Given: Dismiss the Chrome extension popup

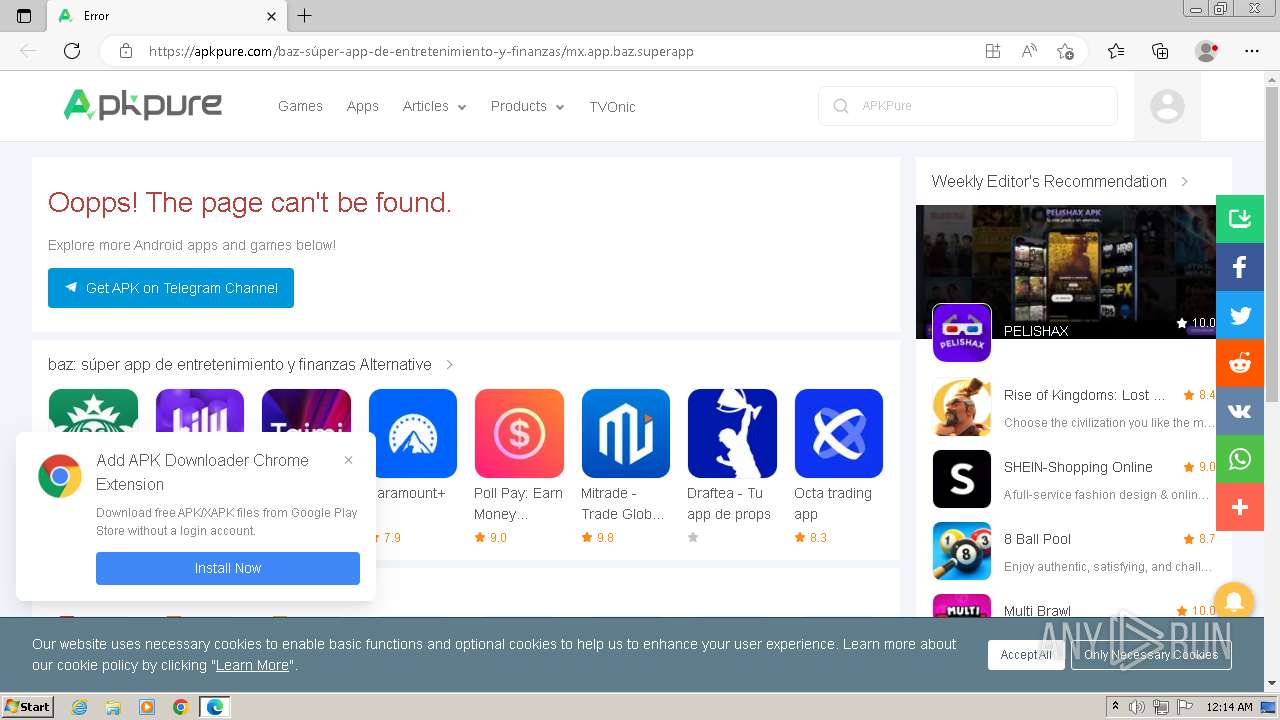Looking at the screenshot, I should pos(348,460).
